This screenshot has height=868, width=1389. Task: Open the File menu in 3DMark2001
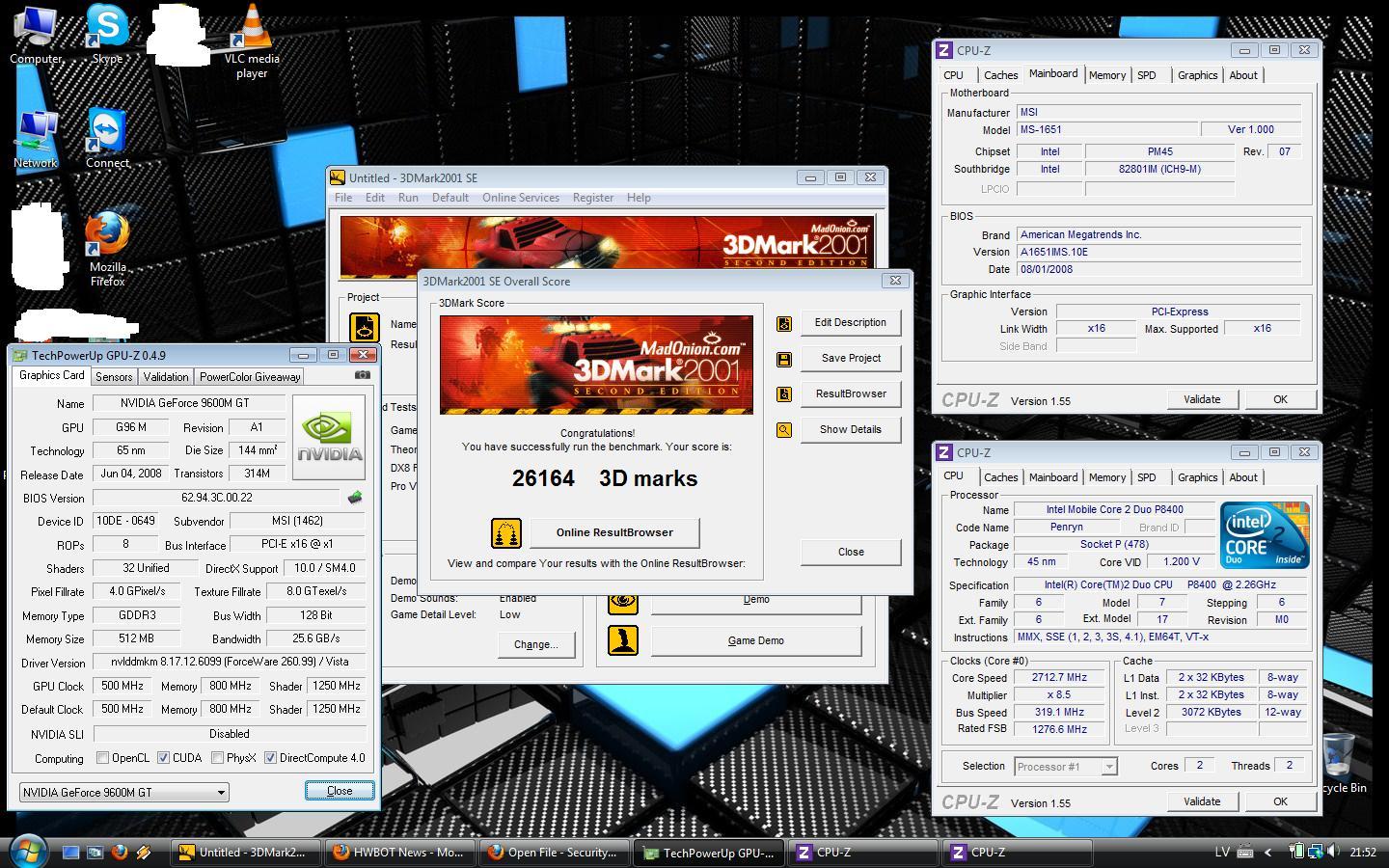(343, 198)
